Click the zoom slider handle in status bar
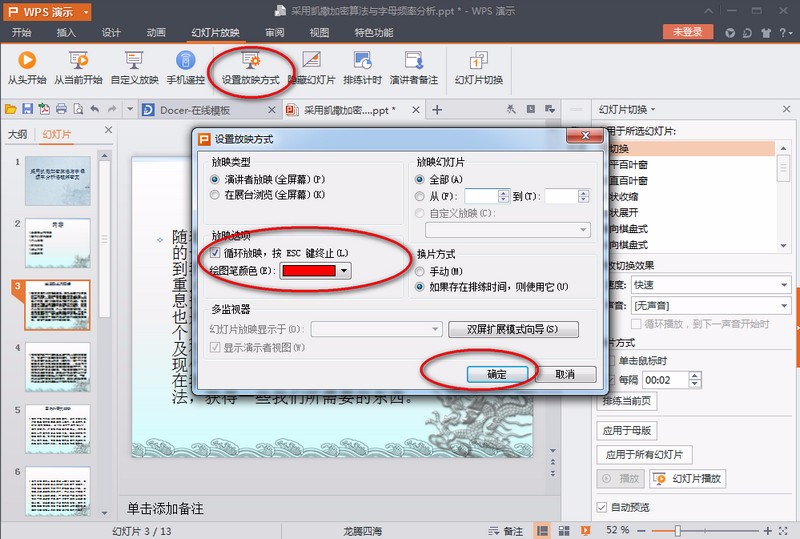This screenshot has height=539, width=800. click(x=678, y=530)
